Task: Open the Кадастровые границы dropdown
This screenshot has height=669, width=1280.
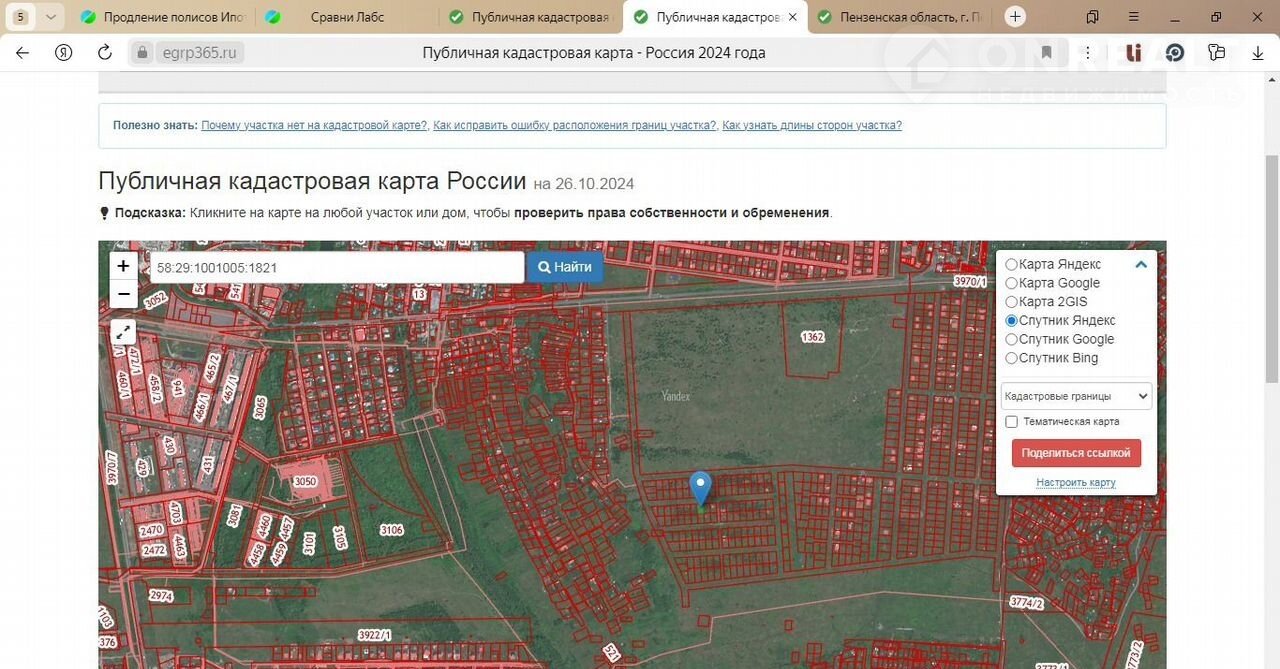Action: point(1076,396)
